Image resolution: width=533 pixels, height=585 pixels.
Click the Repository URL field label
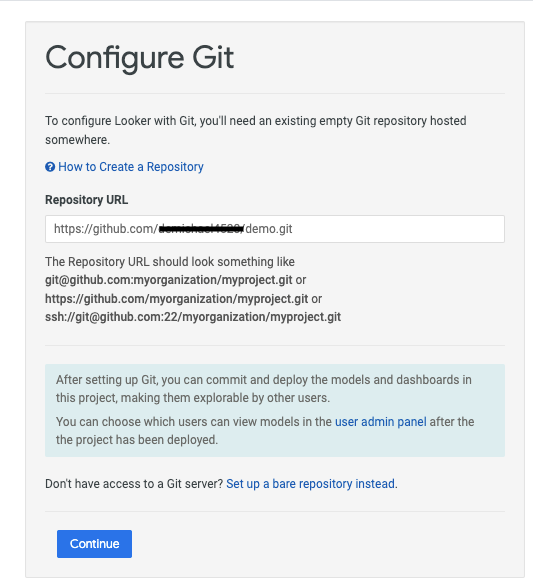pyautogui.click(x=87, y=200)
